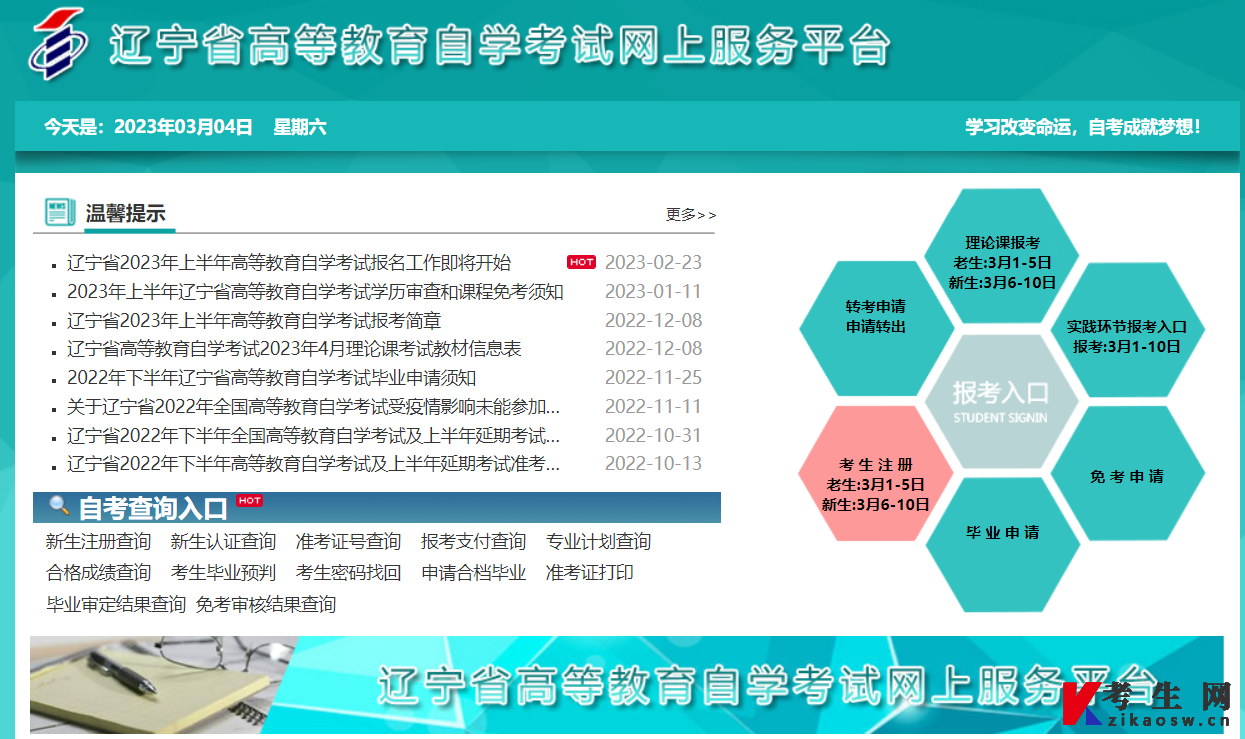Click the date 2023-01-11 in the notice list

pos(653,292)
